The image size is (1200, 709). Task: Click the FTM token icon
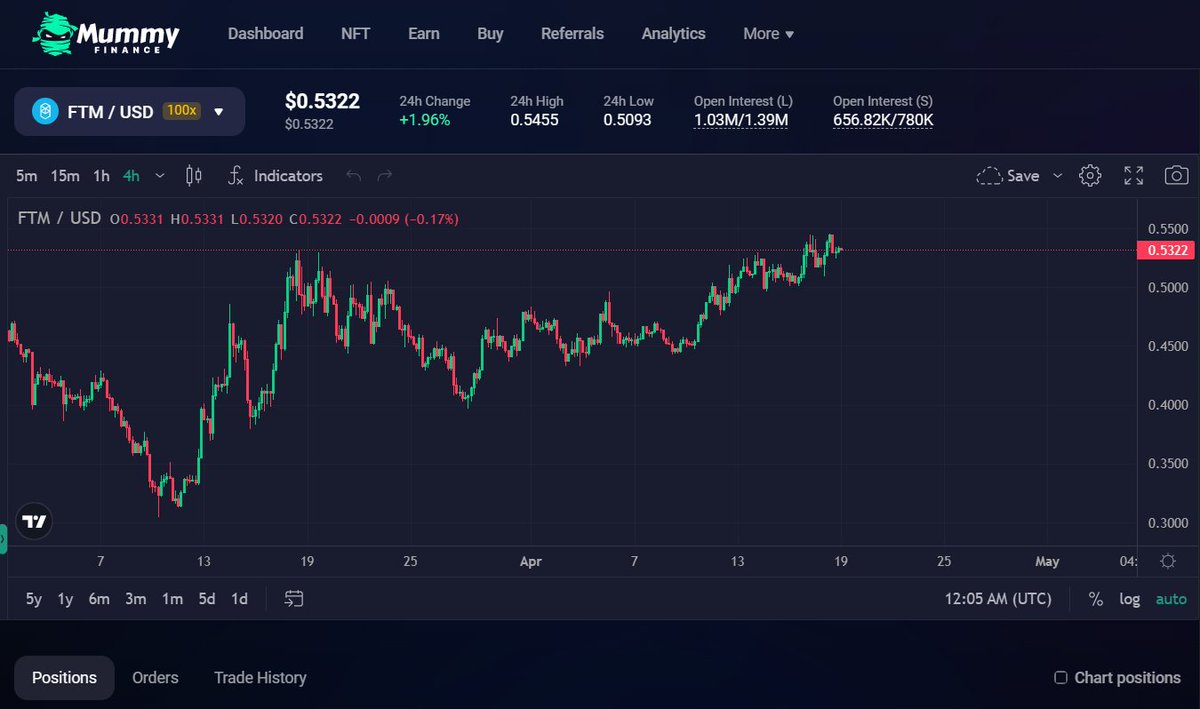[x=45, y=111]
